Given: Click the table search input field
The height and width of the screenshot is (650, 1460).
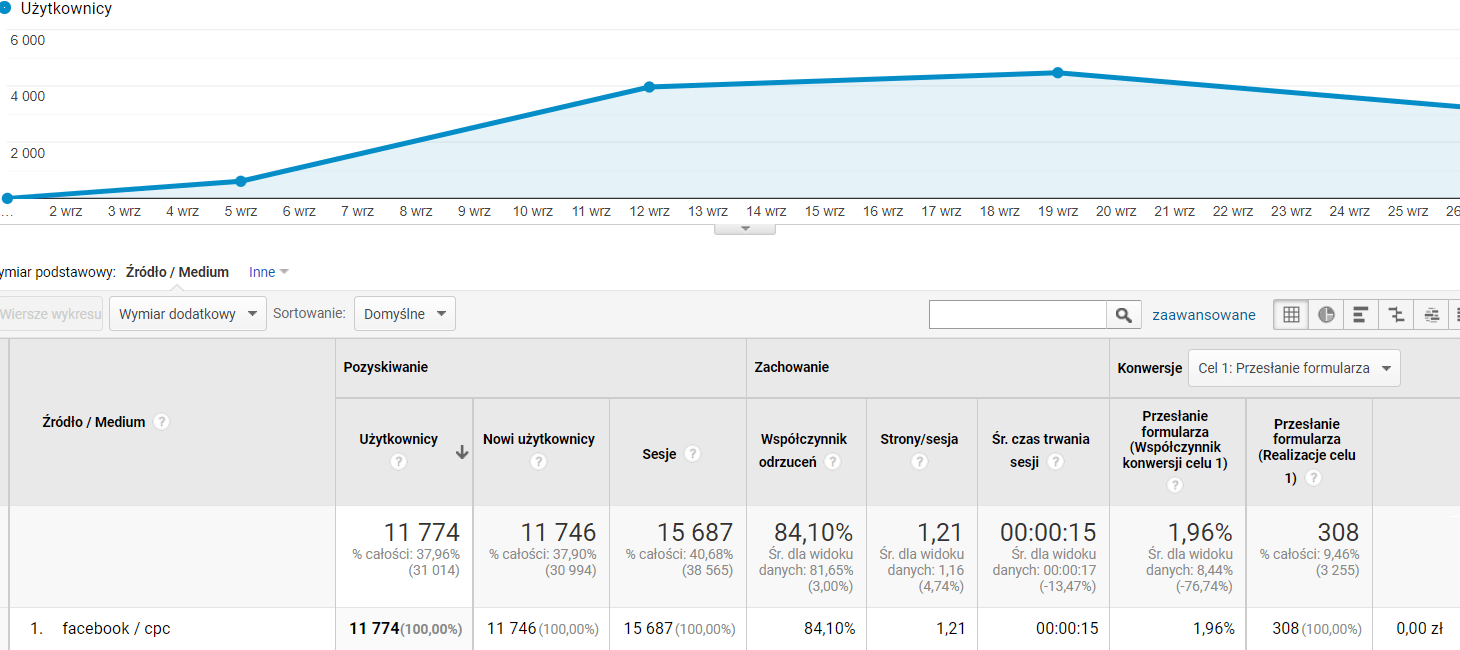Looking at the screenshot, I should coord(1017,315).
